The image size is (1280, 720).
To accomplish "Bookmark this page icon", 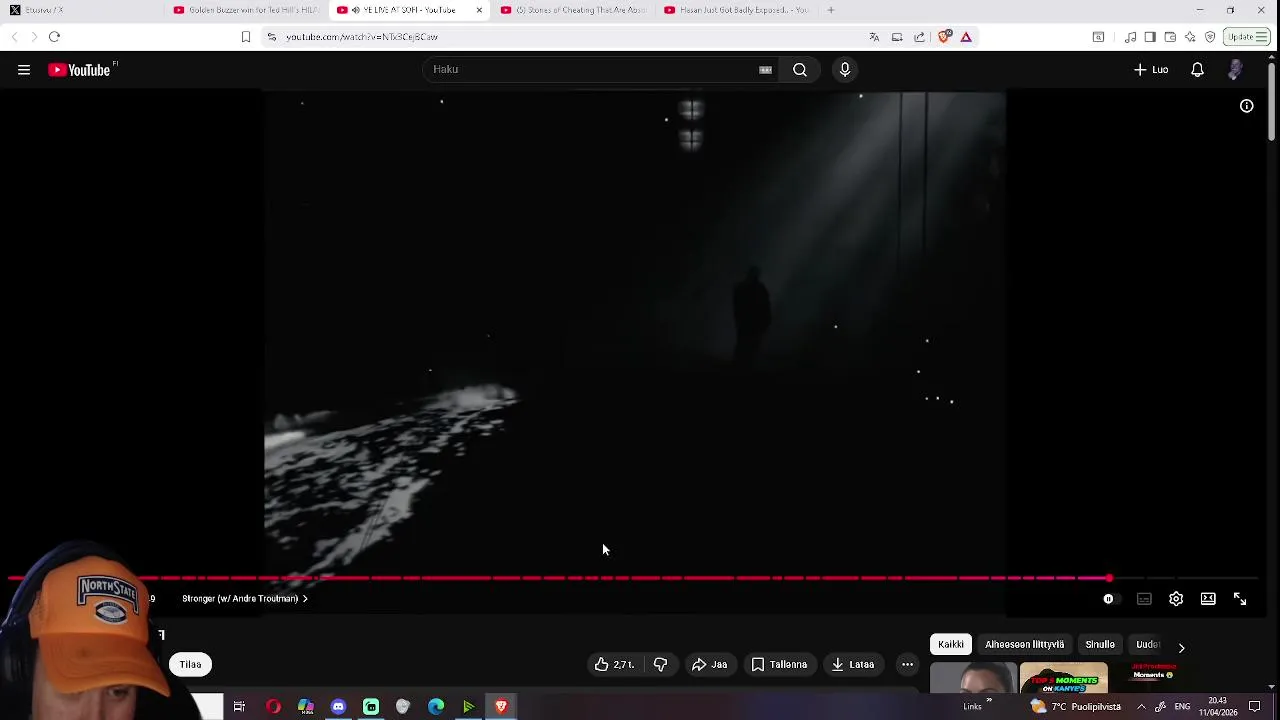I will tap(245, 37).
